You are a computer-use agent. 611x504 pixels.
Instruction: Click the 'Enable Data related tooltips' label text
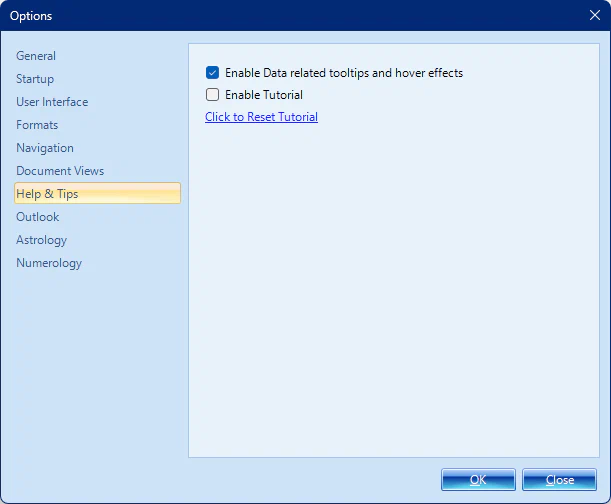coord(344,73)
